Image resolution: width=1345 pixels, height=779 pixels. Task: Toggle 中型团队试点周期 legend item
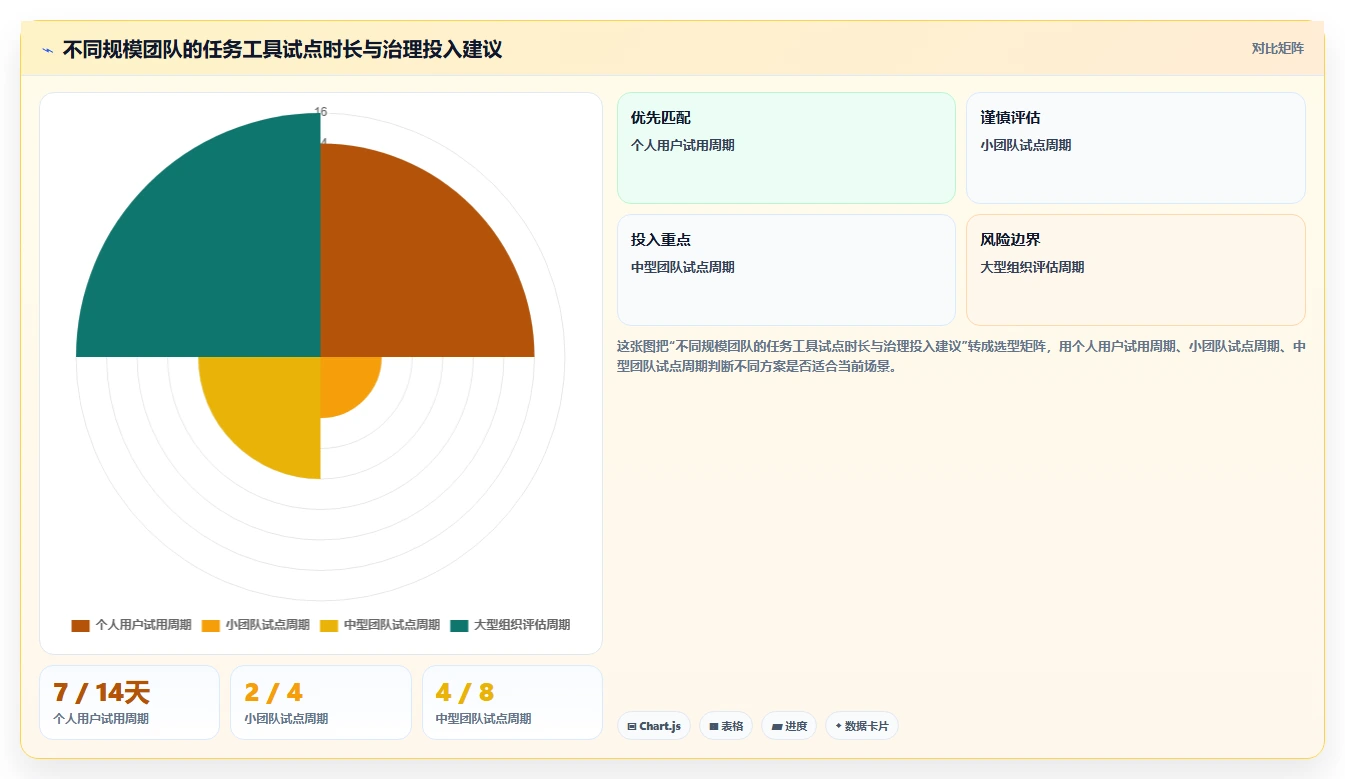380,625
